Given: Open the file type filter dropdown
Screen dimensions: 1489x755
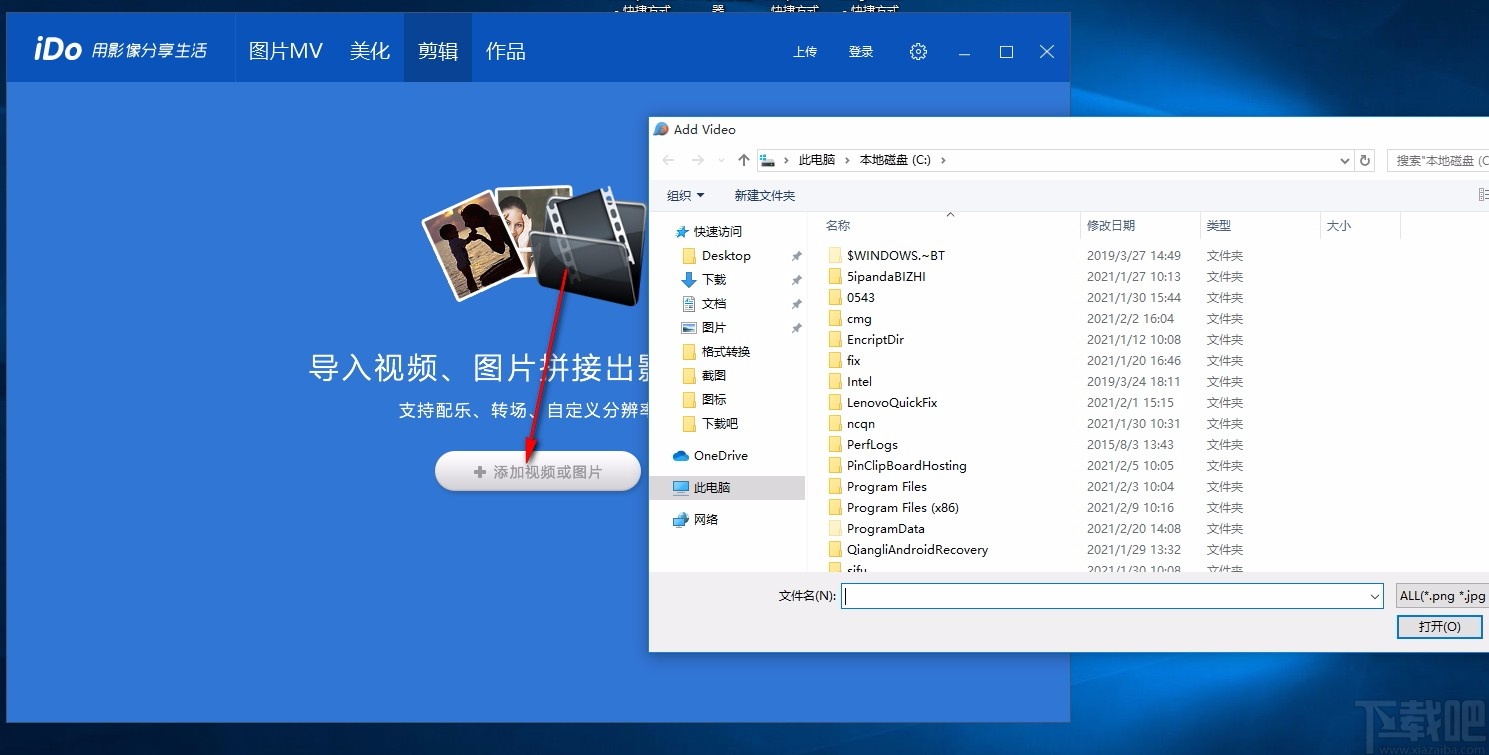Looking at the screenshot, I should pyautogui.click(x=1442, y=596).
